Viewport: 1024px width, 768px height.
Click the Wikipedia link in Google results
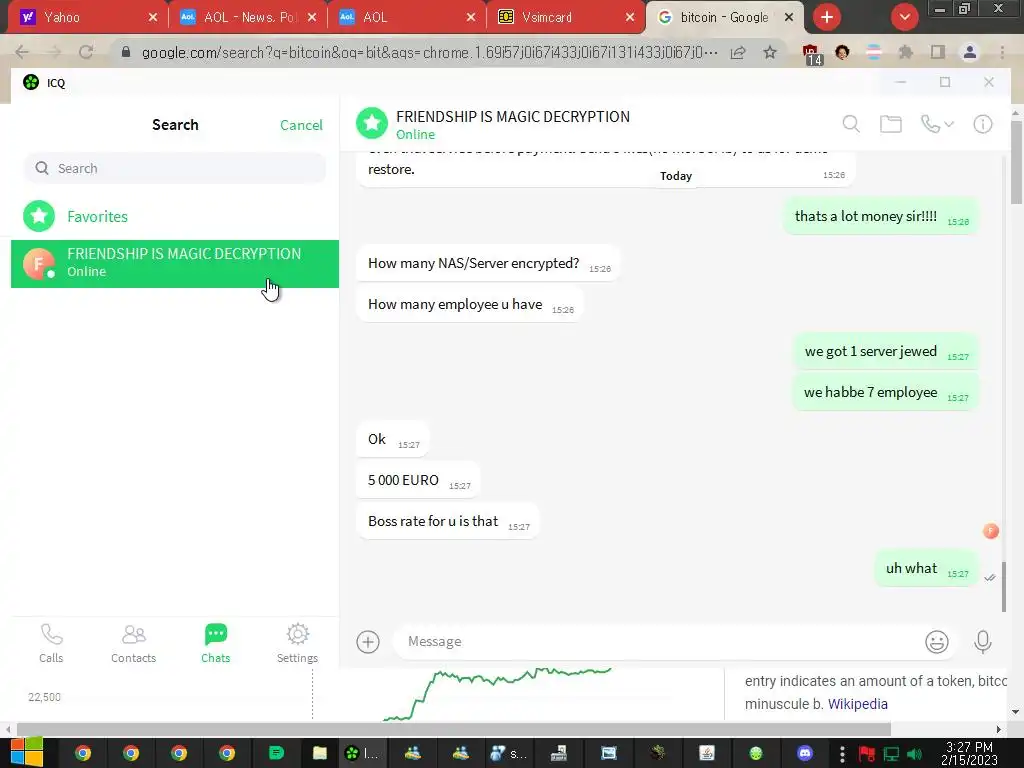pyautogui.click(x=857, y=704)
